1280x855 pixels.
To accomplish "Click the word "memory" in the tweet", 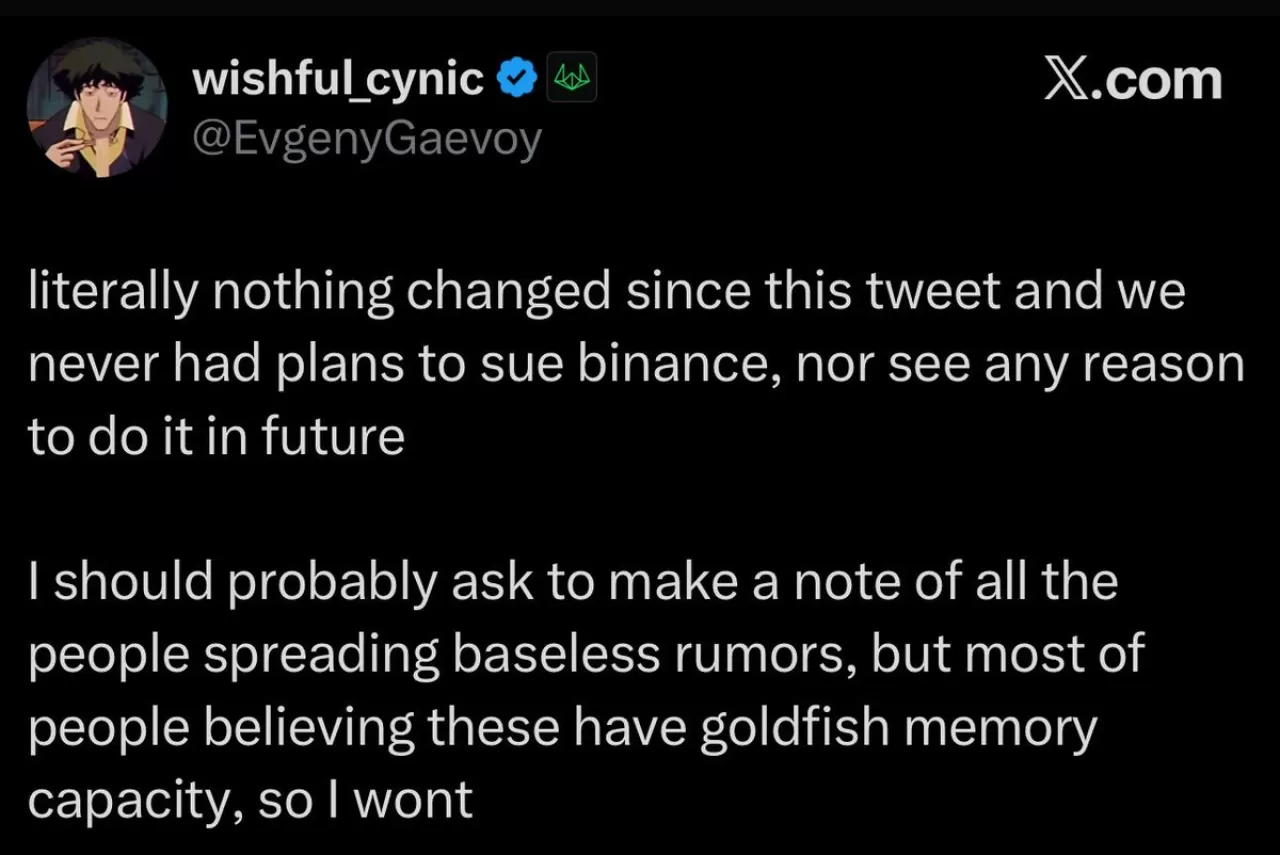I will click(x=1026, y=727).
